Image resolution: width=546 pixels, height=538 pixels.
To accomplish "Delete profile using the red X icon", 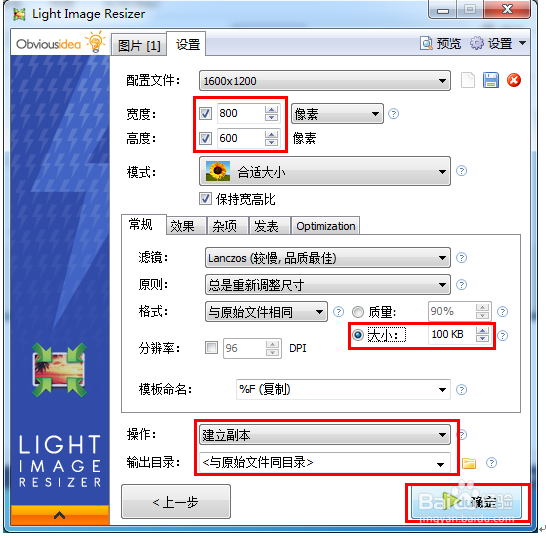I will (514, 80).
